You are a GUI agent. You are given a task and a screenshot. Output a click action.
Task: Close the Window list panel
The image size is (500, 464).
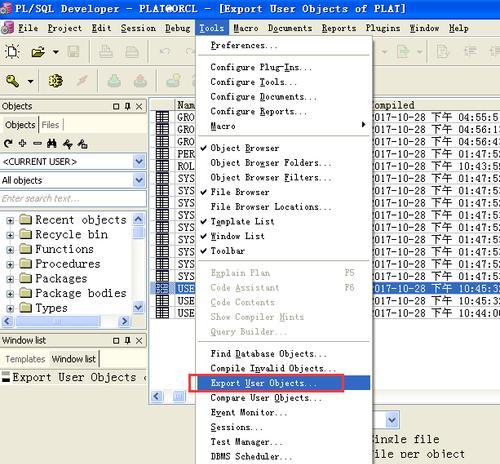[x=139, y=340]
